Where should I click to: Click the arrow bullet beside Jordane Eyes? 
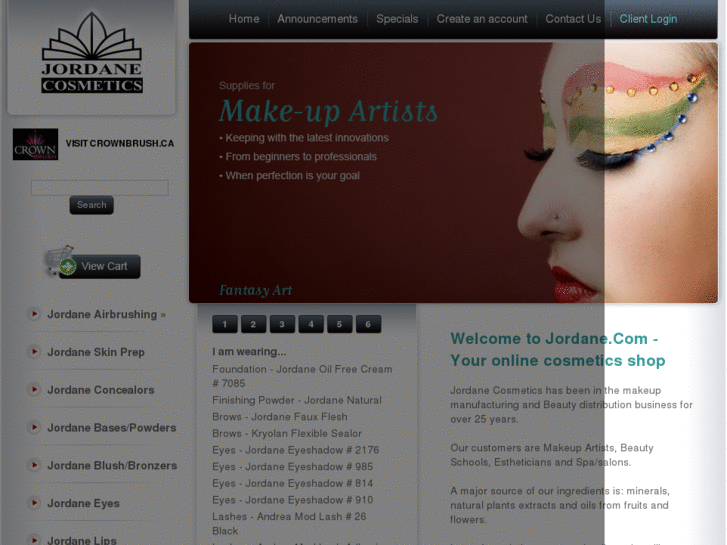coord(34,503)
